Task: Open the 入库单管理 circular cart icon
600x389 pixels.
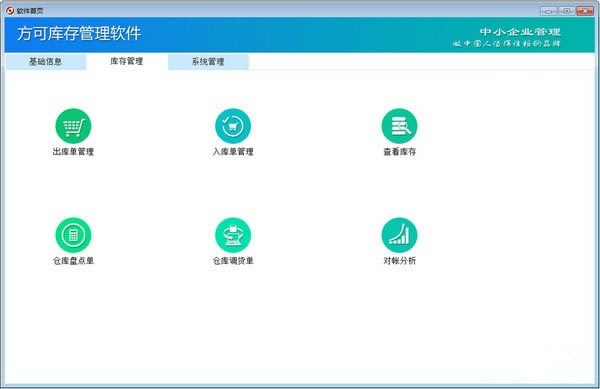Action: point(233,126)
